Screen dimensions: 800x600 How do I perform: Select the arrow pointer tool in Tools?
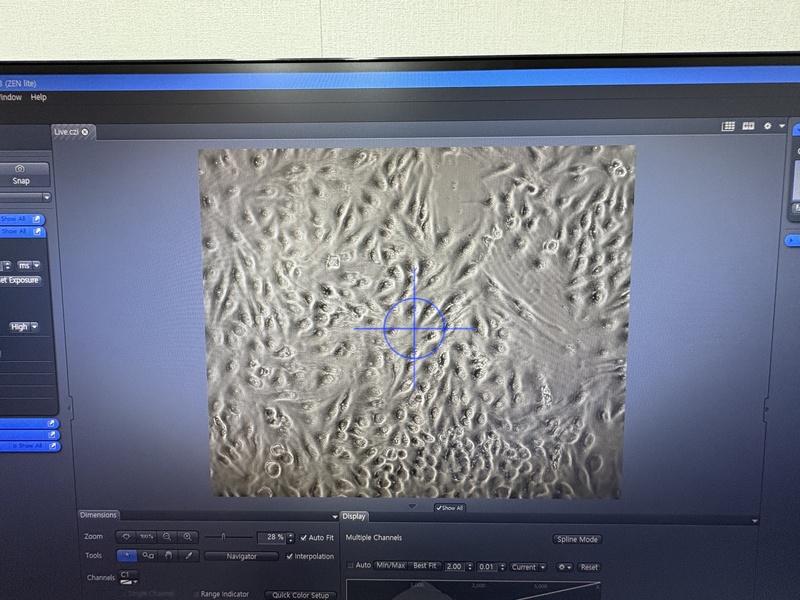pyautogui.click(x=128, y=556)
